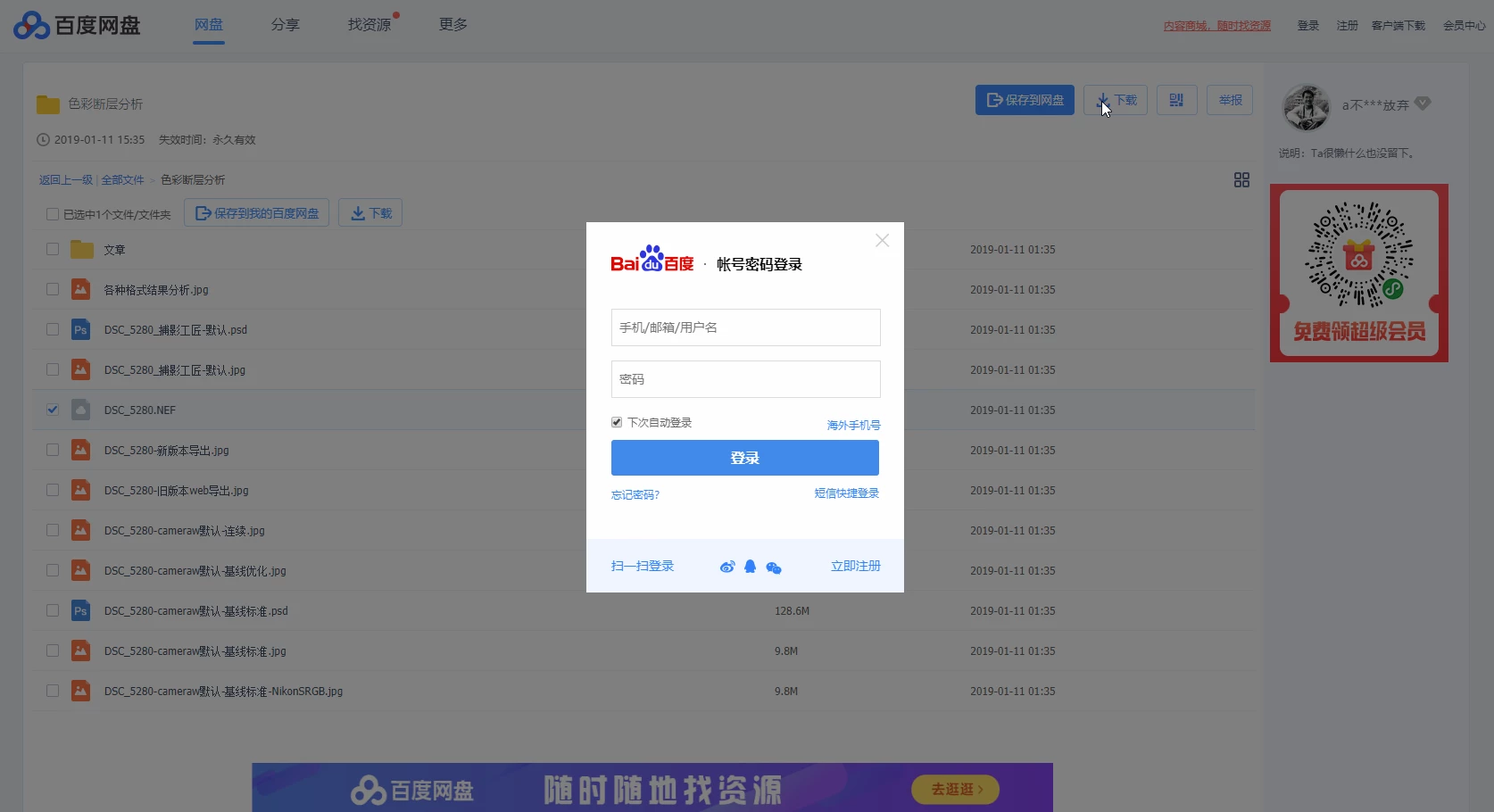Screen dimensions: 1494x812
Task: Focus the 密码 input field
Action: click(x=746, y=379)
